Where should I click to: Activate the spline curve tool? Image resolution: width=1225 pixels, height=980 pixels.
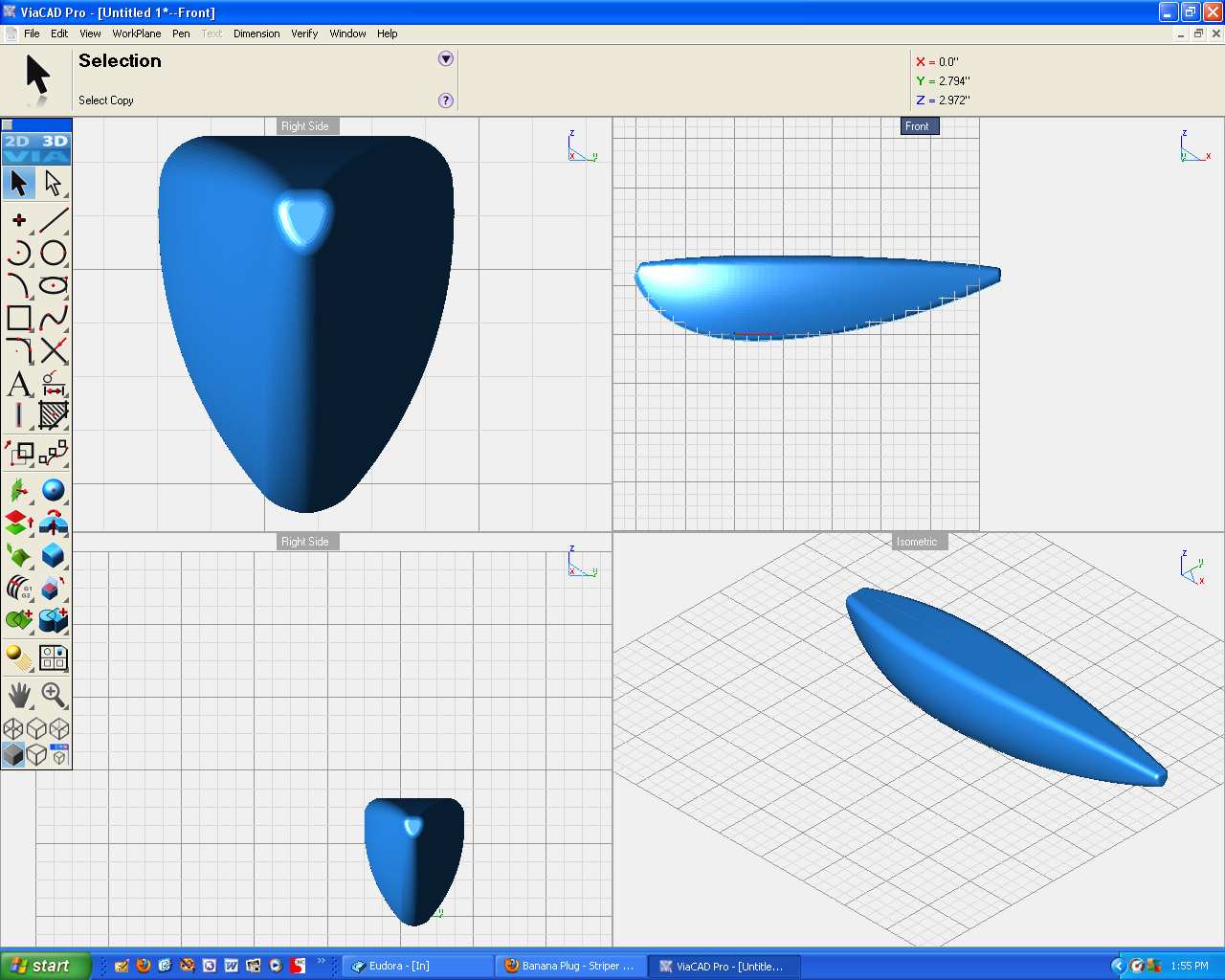(x=54, y=318)
